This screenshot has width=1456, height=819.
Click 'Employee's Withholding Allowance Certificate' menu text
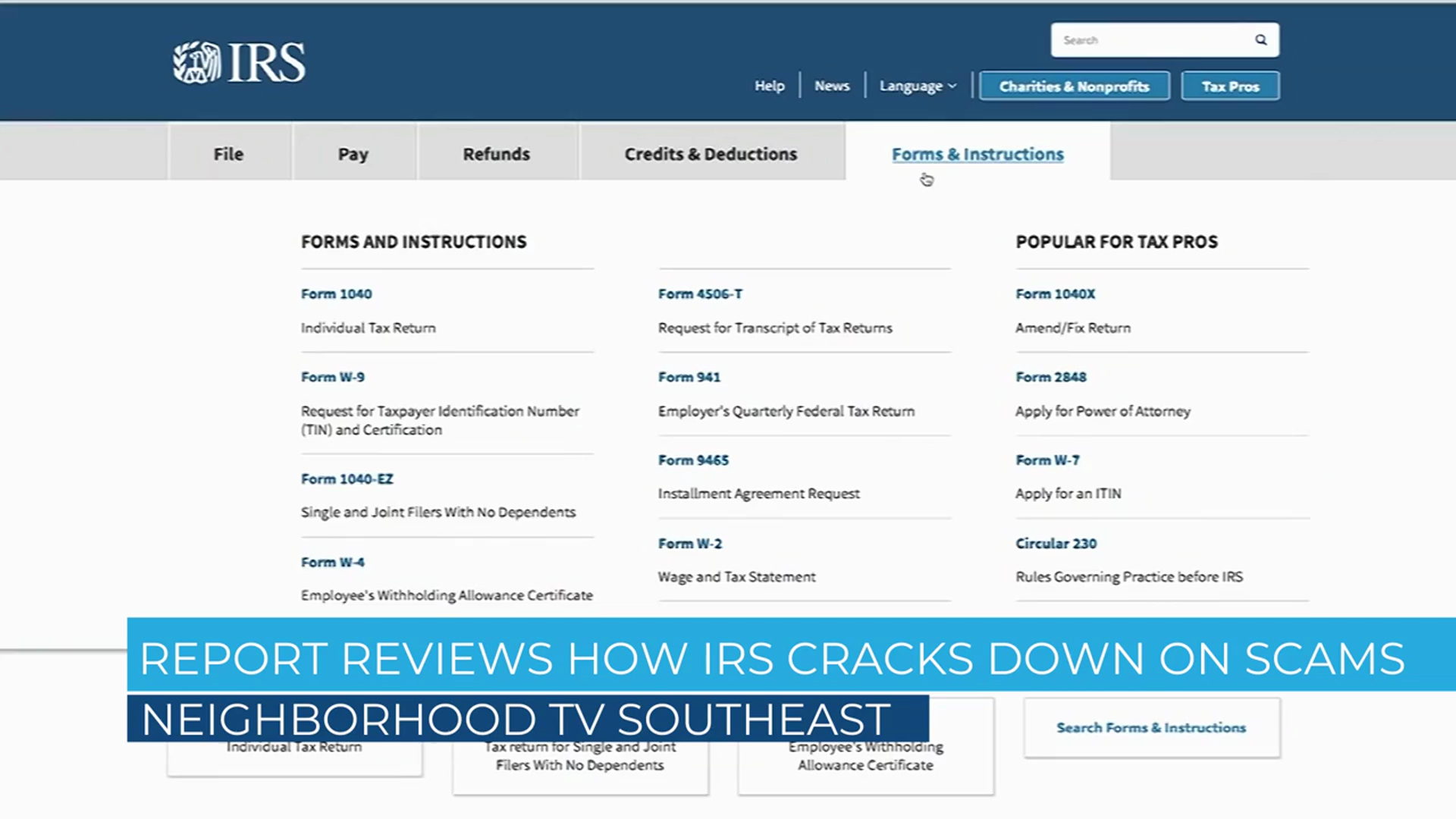[447, 596]
